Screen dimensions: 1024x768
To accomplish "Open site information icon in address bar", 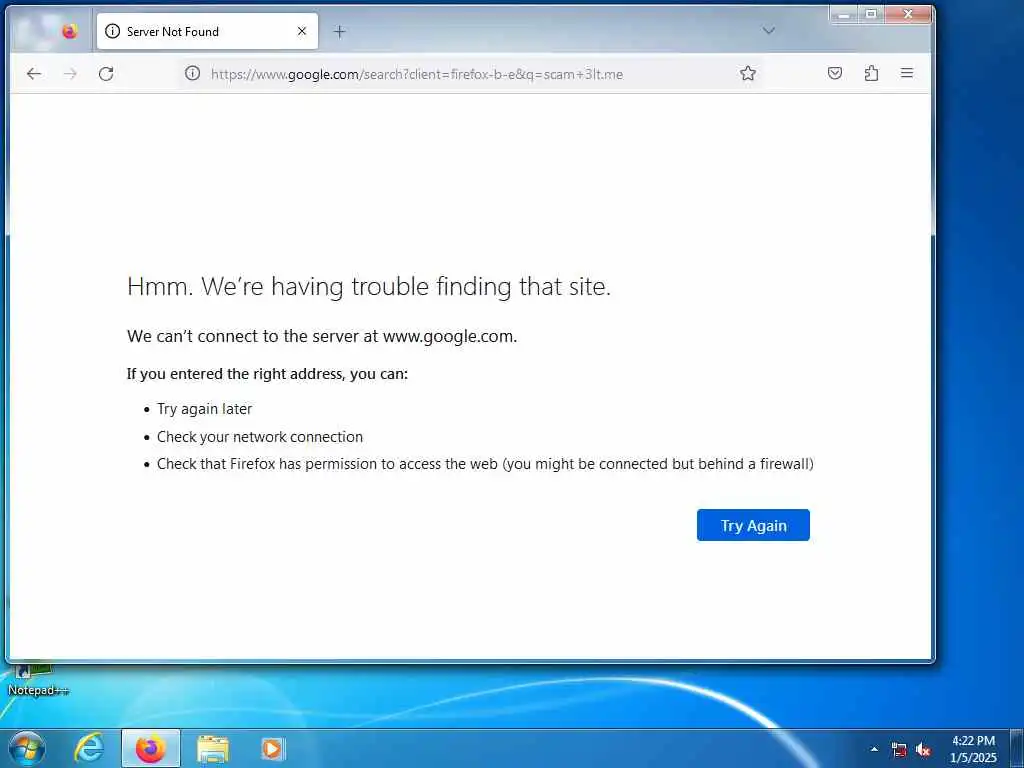I will 192,73.
